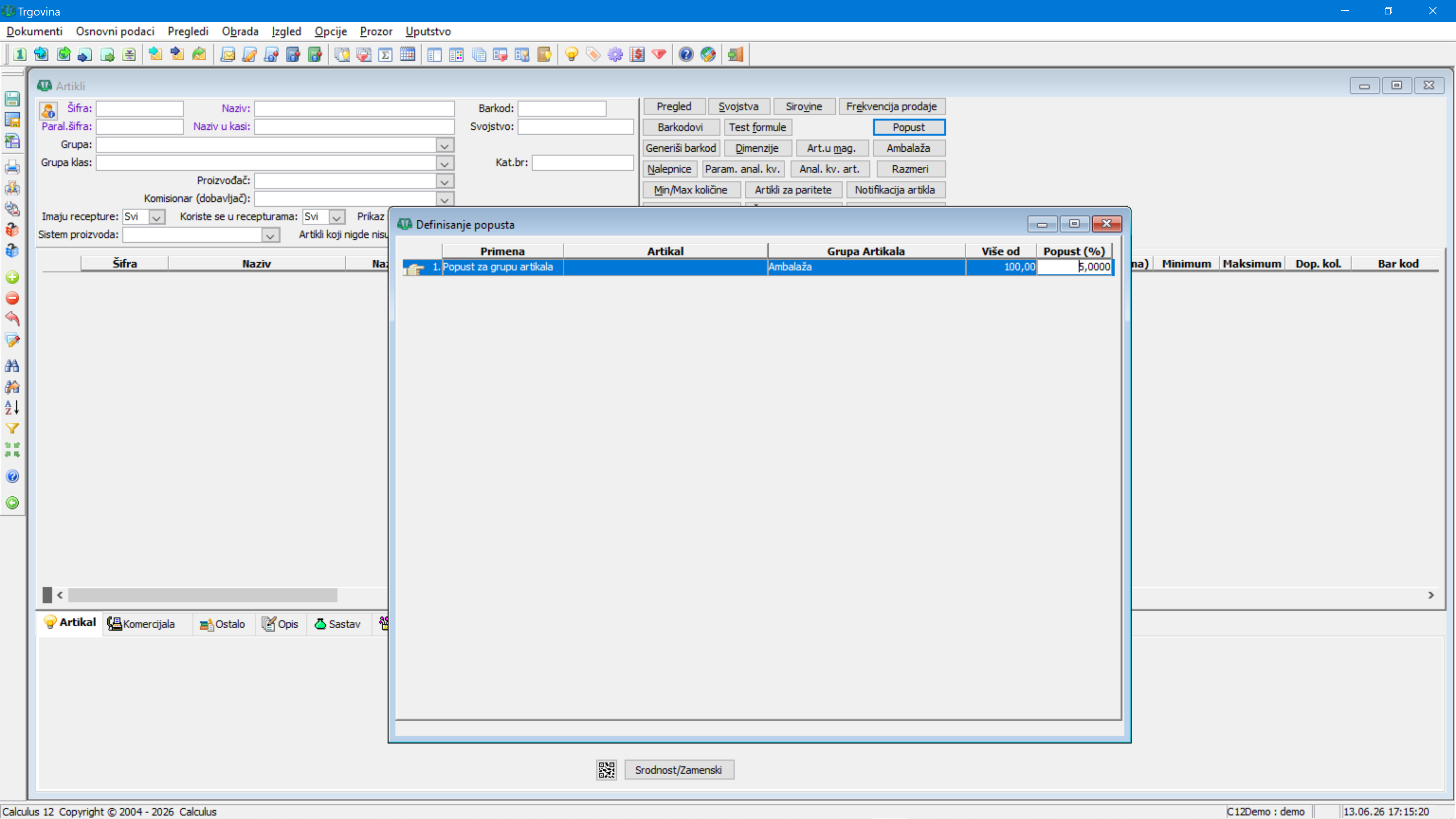Open the Pregledi menu
Image resolution: width=1456 pixels, height=819 pixels.
188,31
